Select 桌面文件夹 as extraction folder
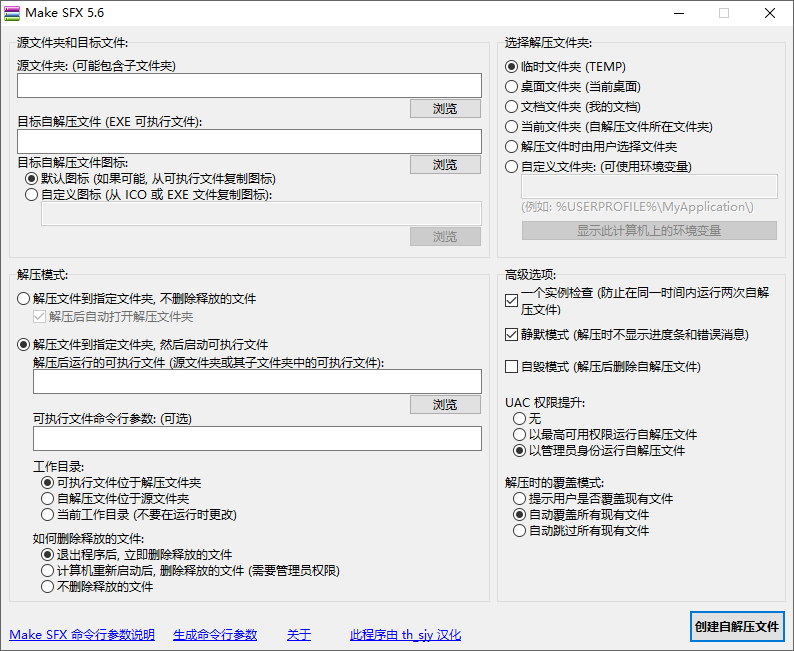The width and height of the screenshot is (794, 651). click(x=512, y=87)
